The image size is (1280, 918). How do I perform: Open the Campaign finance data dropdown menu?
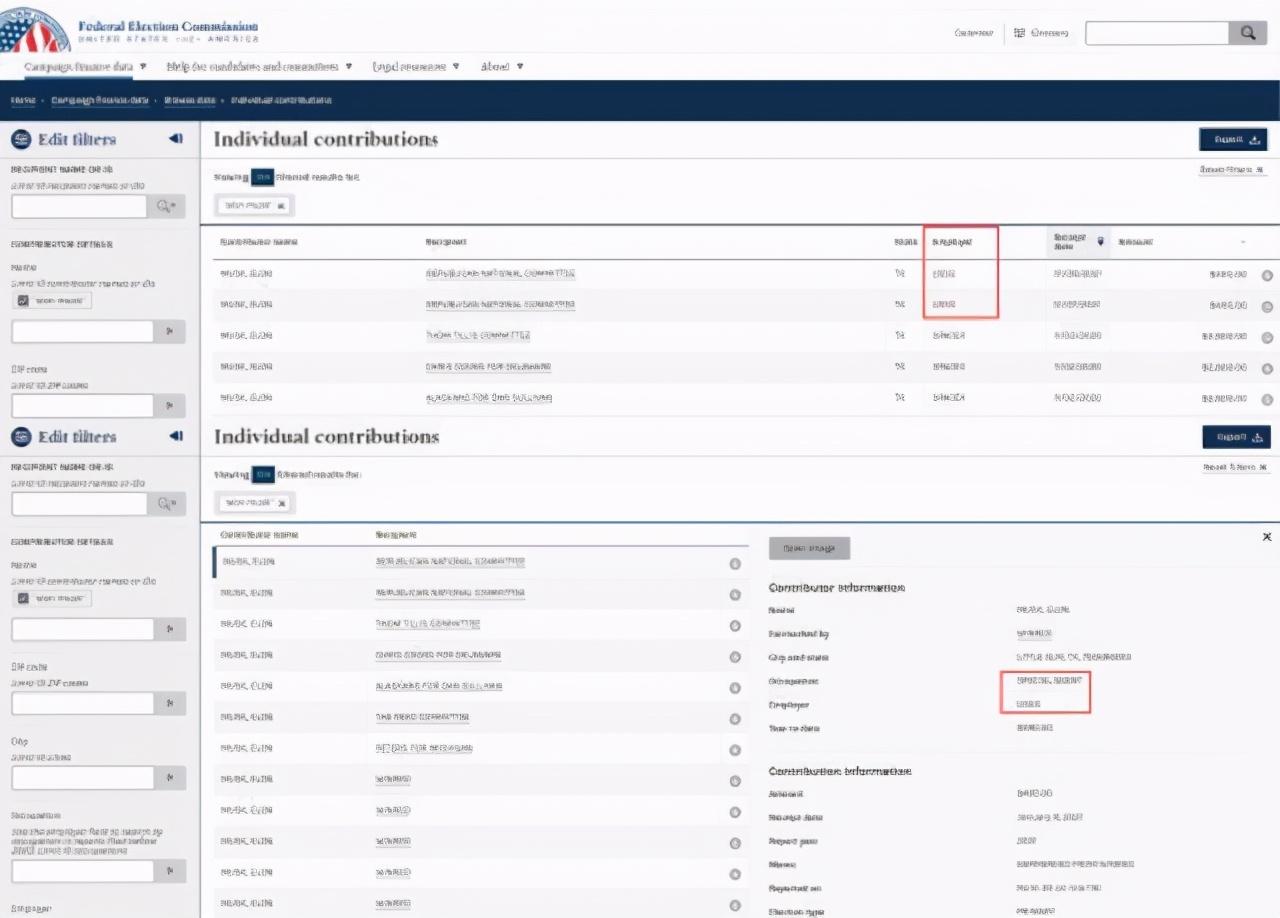pyautogui.click(x=85, y=67)
